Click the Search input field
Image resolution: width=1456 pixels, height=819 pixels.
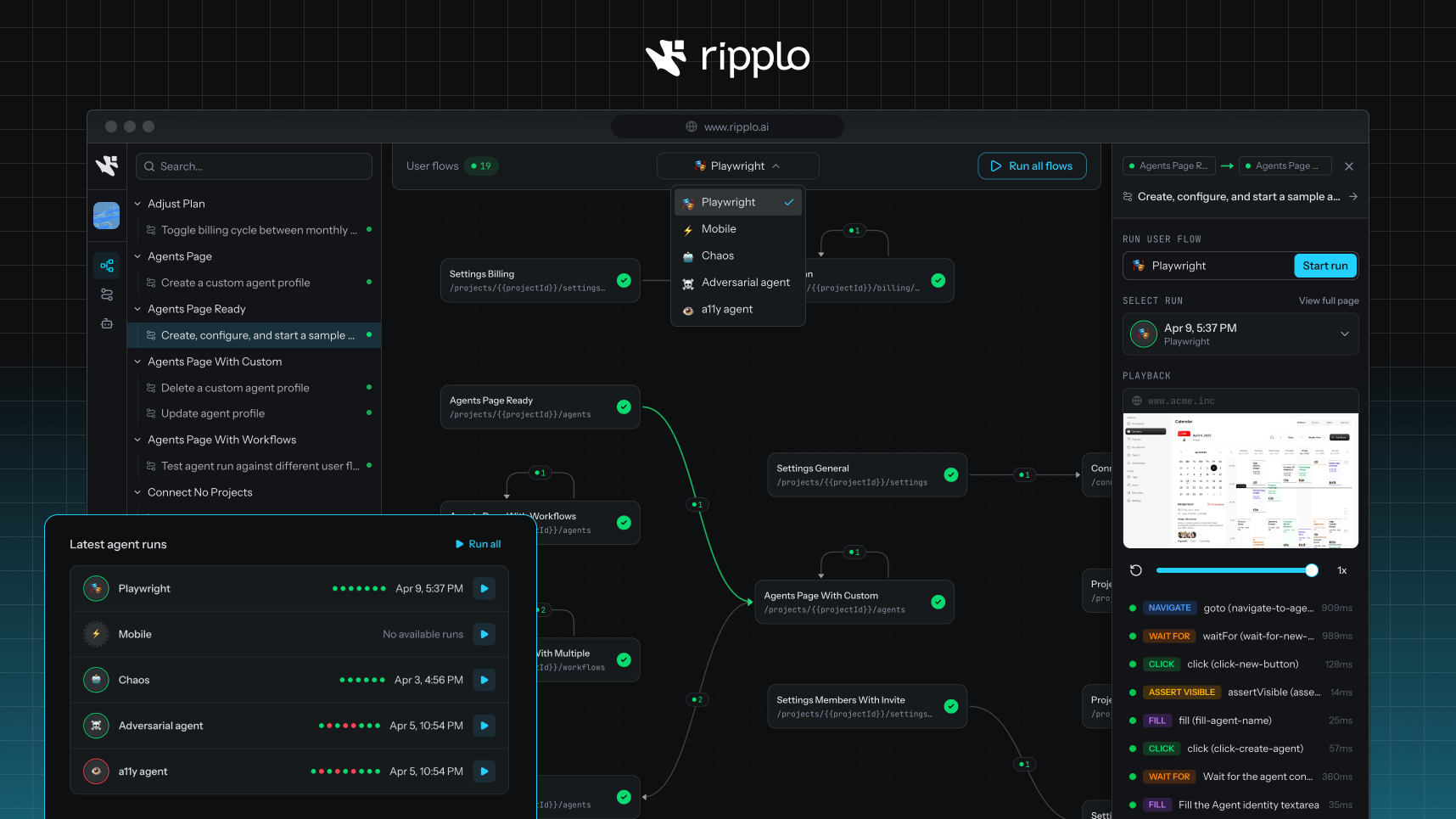[x=254, y=166]
